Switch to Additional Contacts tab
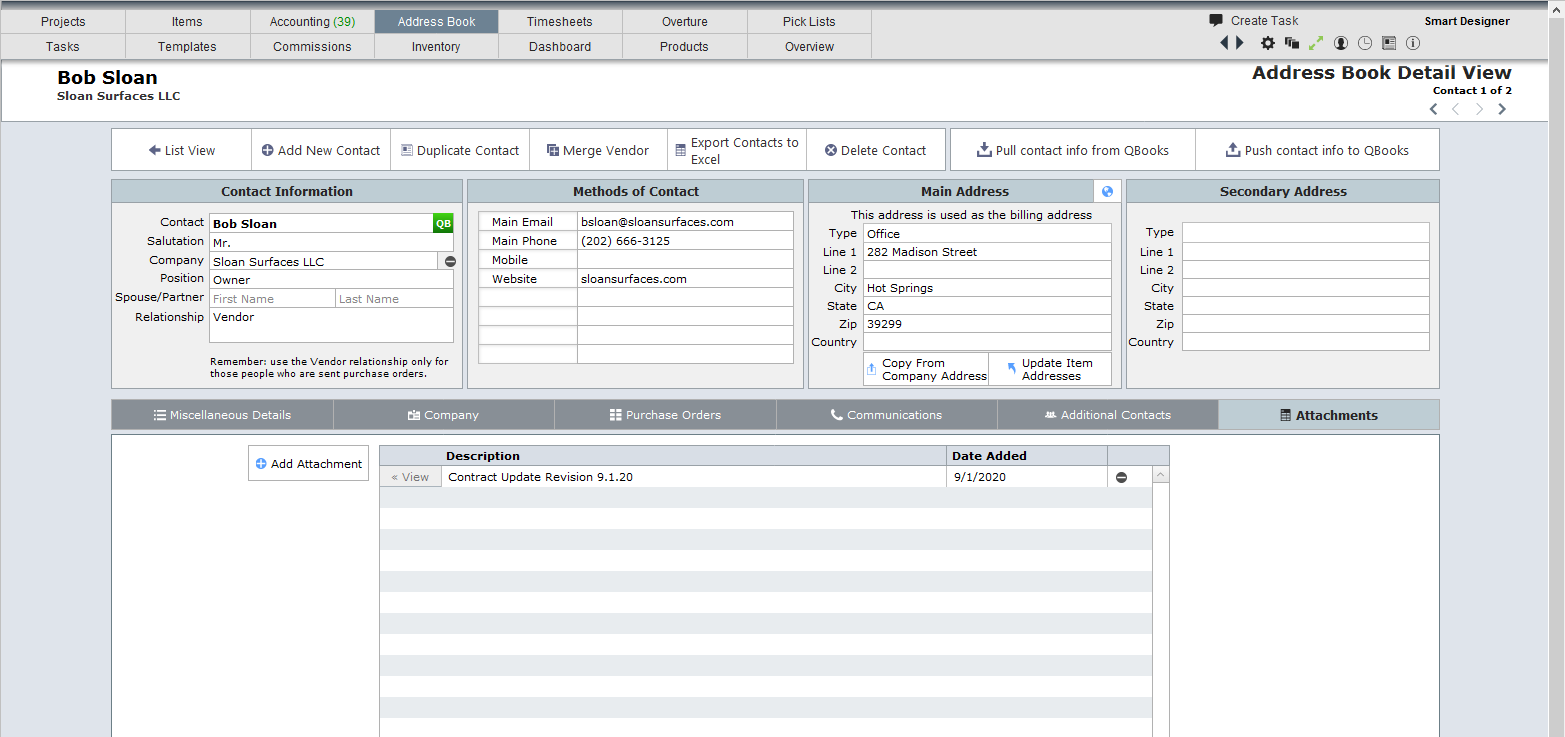Viewport: 1565px width, 737px height. click(1108, 415)
